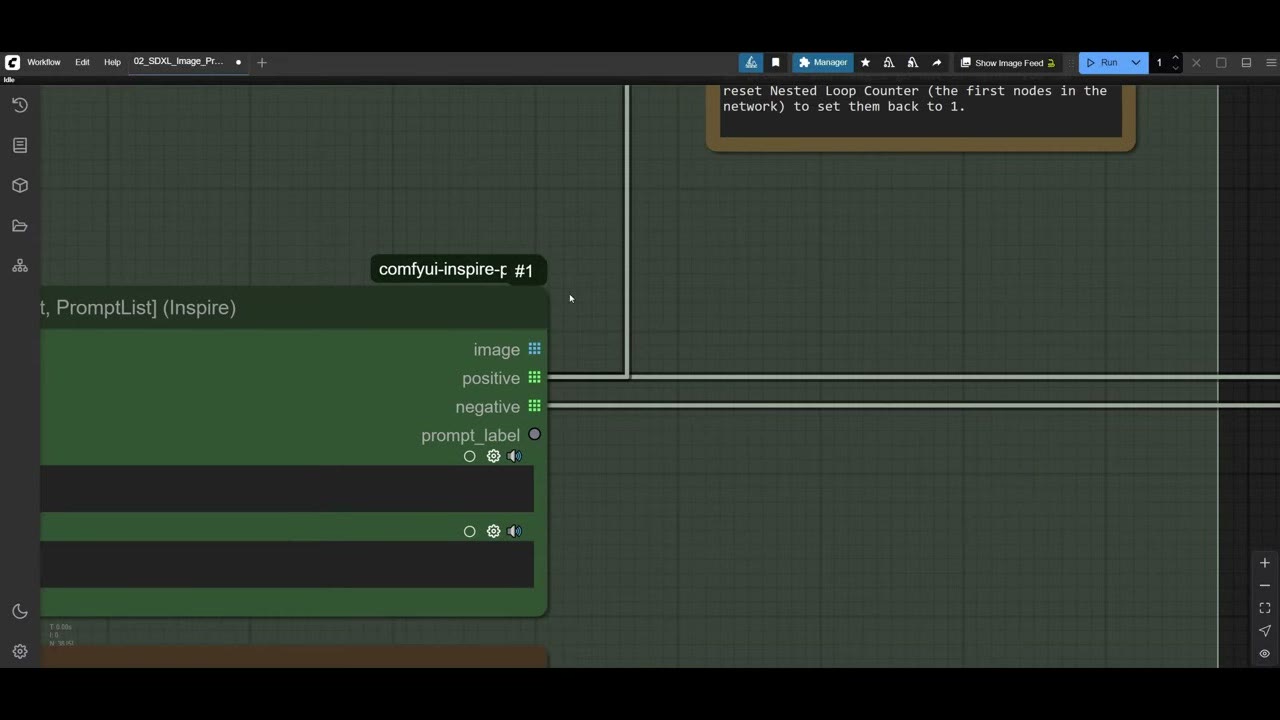1280x720 pixels.
Task: Click speaker icon on second text widget
Action: pyautogui.click(x=515, y=531)
